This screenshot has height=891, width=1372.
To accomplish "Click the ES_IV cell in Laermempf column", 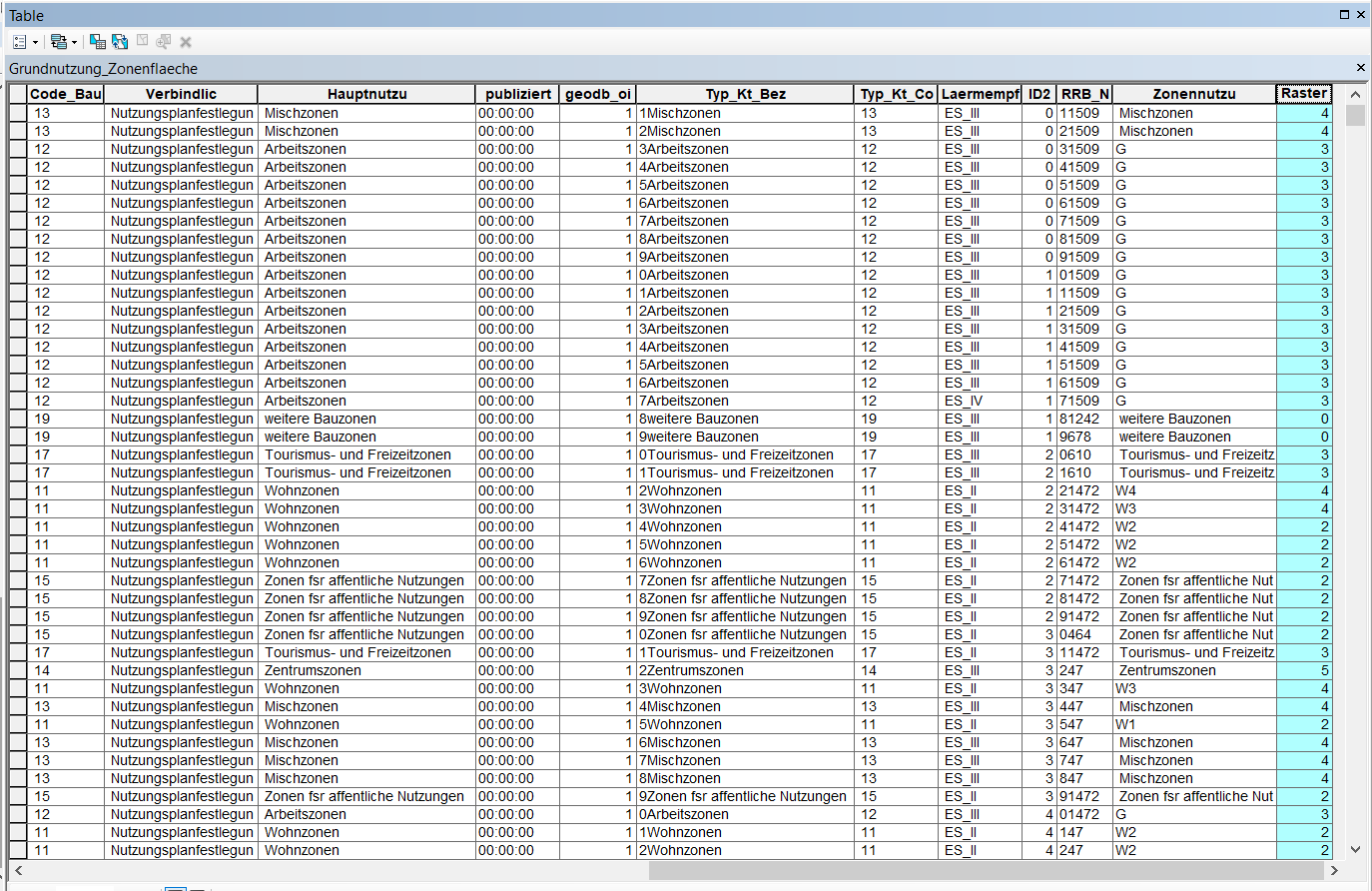I will coord(964,401).
